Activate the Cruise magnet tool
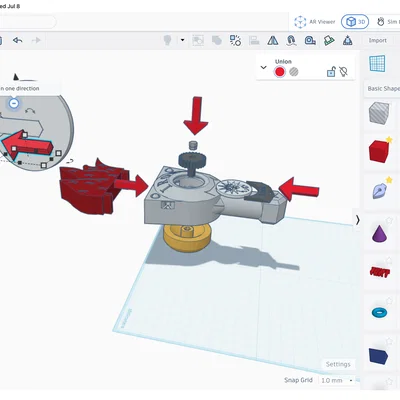This screenshot has height=400, width=400. tap(291, 40)
